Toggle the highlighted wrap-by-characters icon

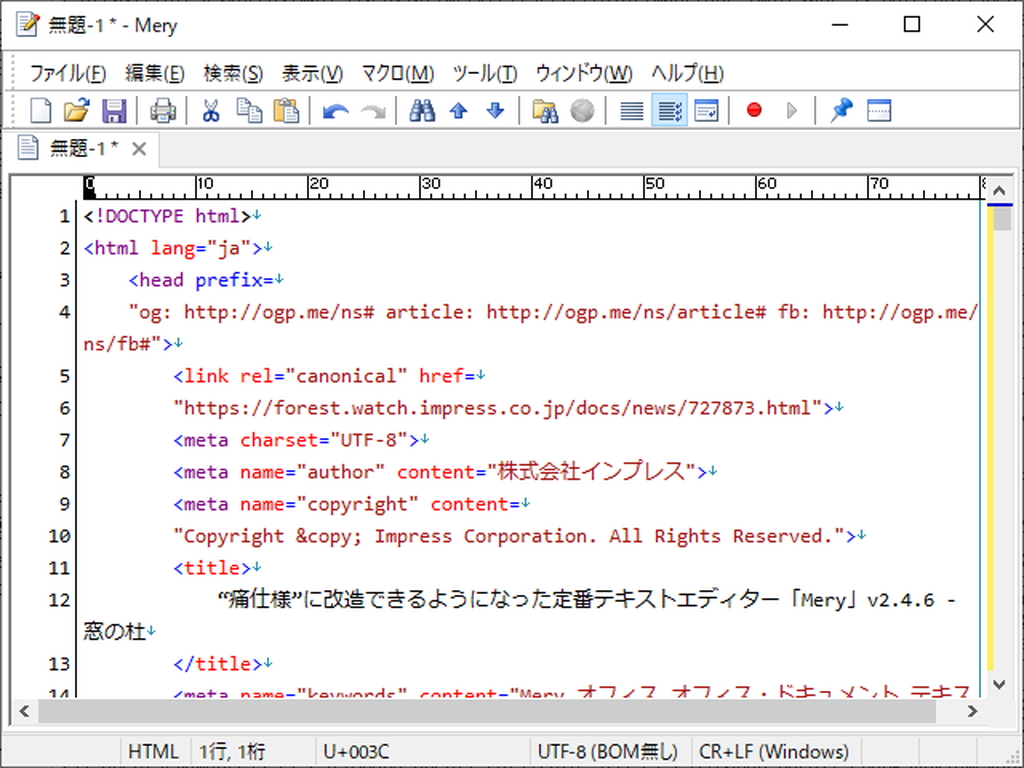tap(669, 110)
